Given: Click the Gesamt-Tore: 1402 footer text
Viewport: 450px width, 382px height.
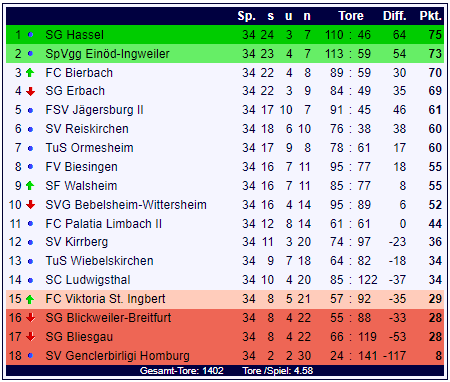Looking at the screenshot, I should (182, 371).
